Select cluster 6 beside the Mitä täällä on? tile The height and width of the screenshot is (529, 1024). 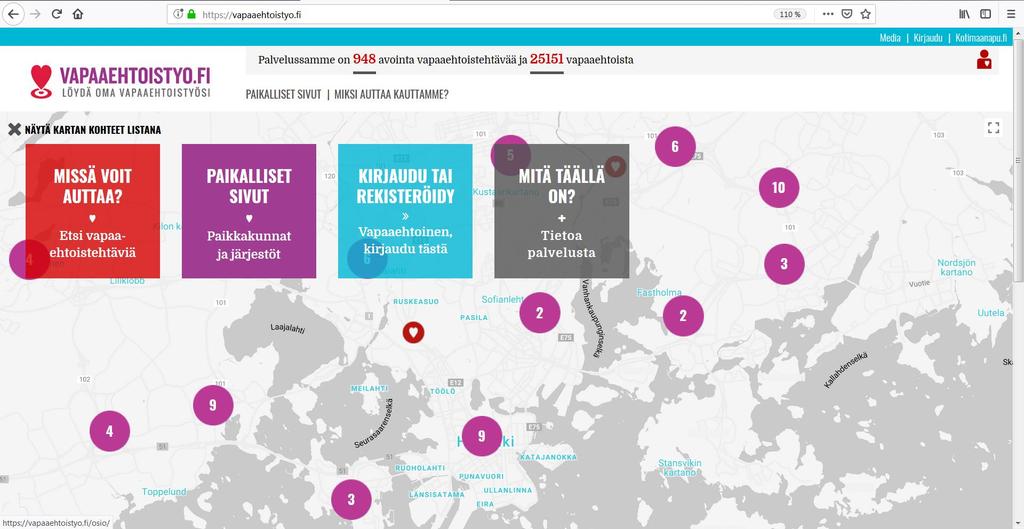click(675, 146)
